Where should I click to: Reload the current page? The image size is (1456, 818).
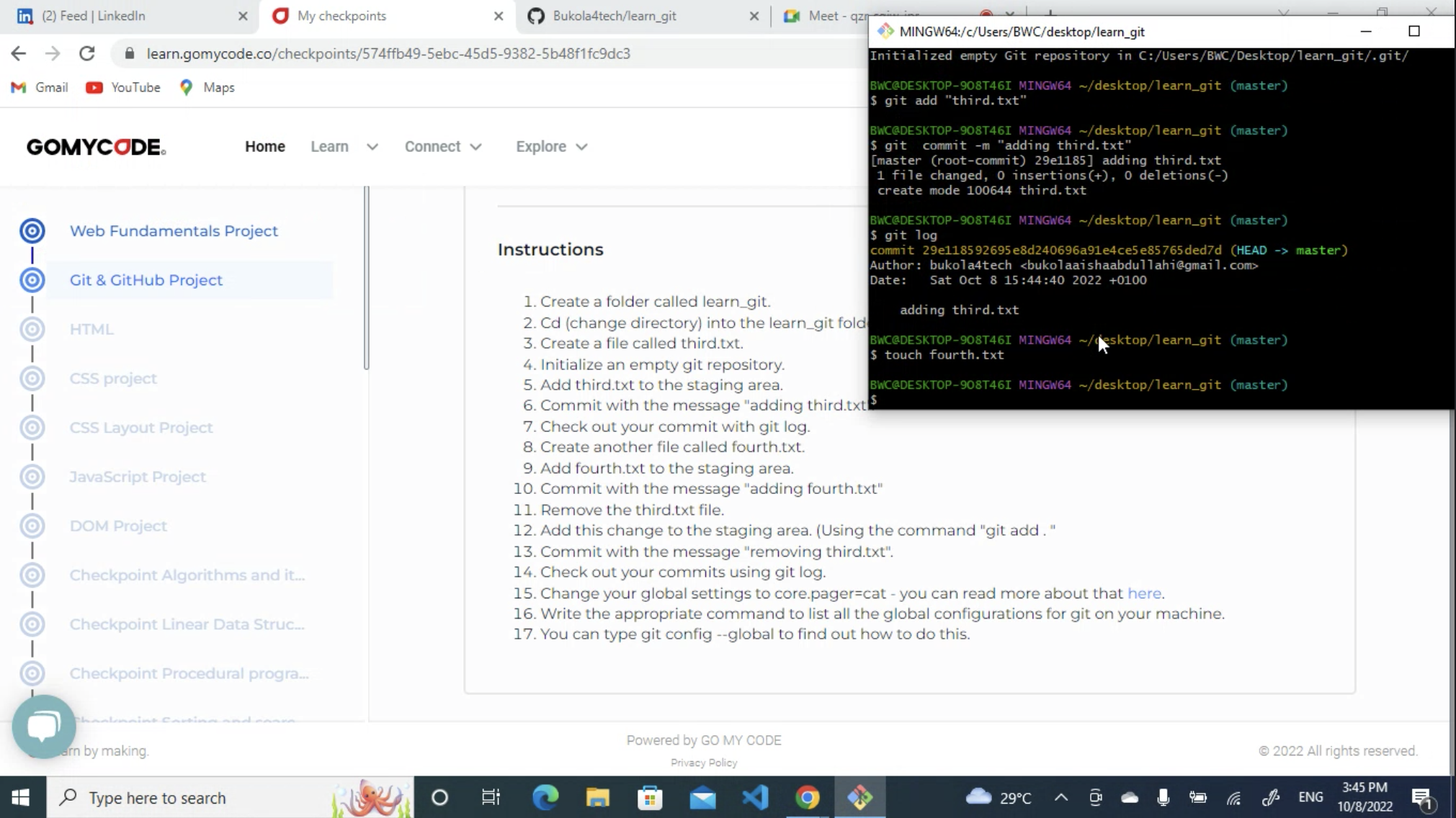click(x=86, y=53)
